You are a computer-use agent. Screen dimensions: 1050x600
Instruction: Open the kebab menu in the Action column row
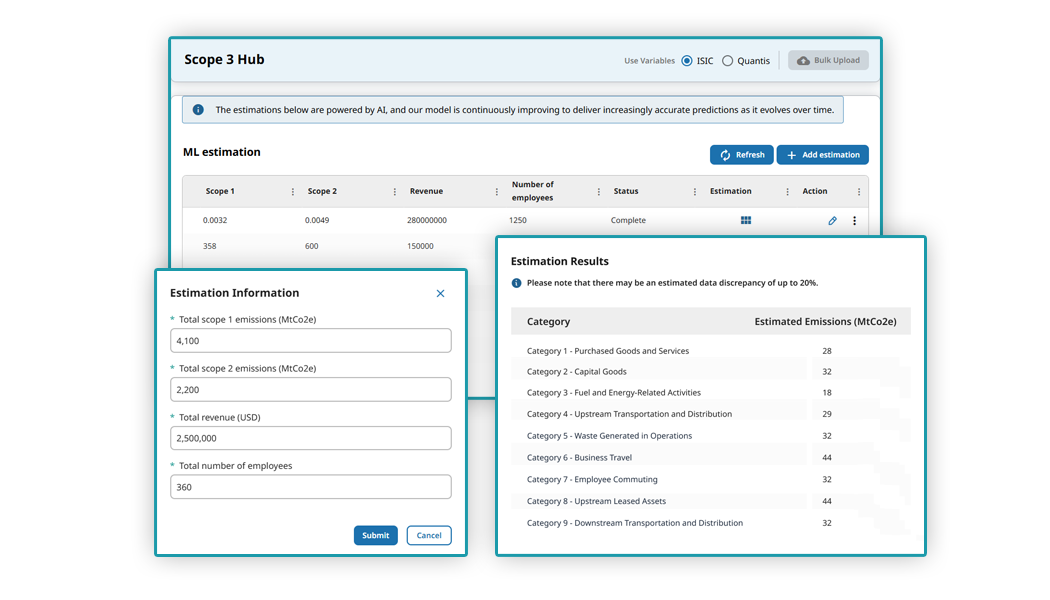855,220
